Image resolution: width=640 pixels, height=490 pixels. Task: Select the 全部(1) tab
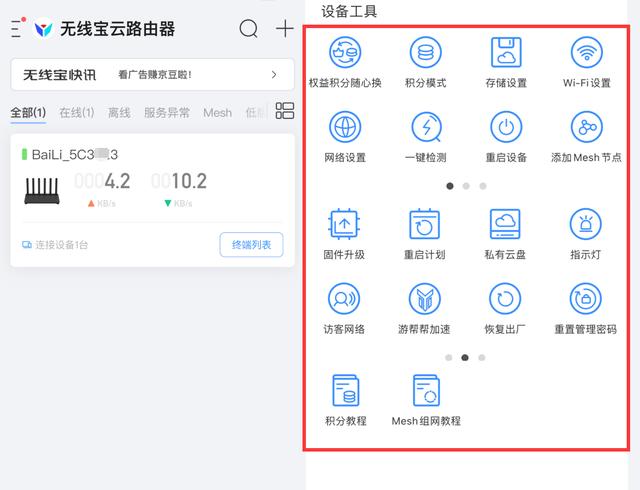click(28, 112)
